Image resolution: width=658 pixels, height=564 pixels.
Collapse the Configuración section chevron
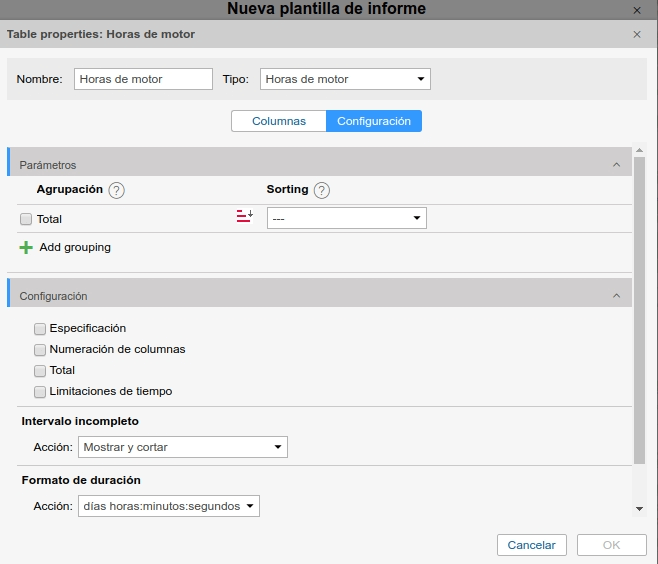pyautogui.click(x=616, y=295)
